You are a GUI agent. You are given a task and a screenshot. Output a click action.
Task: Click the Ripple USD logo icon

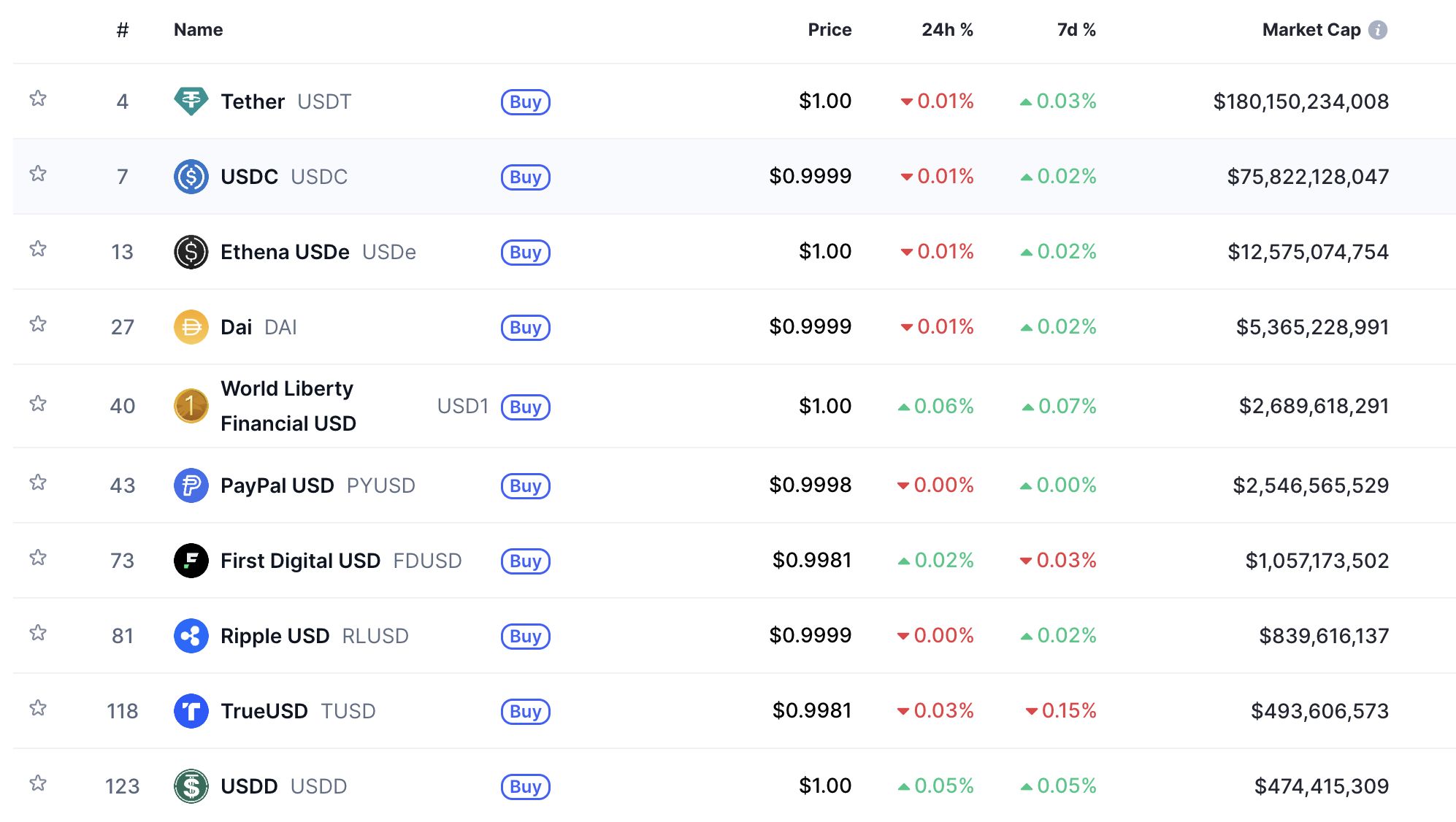tap(191, 636)
